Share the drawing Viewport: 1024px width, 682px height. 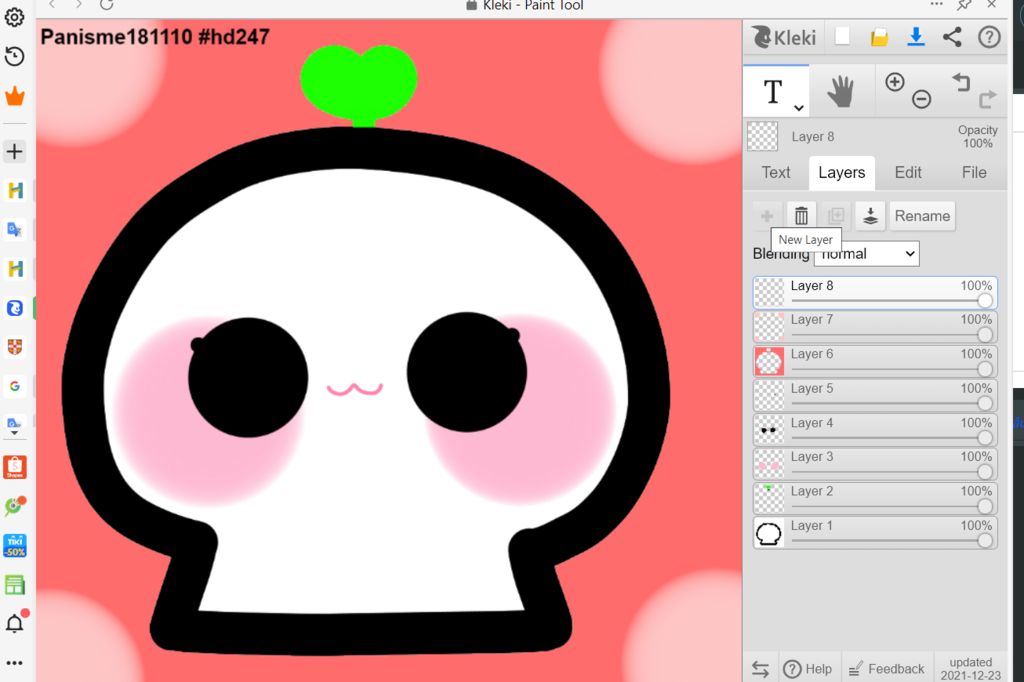pos(952,37)
